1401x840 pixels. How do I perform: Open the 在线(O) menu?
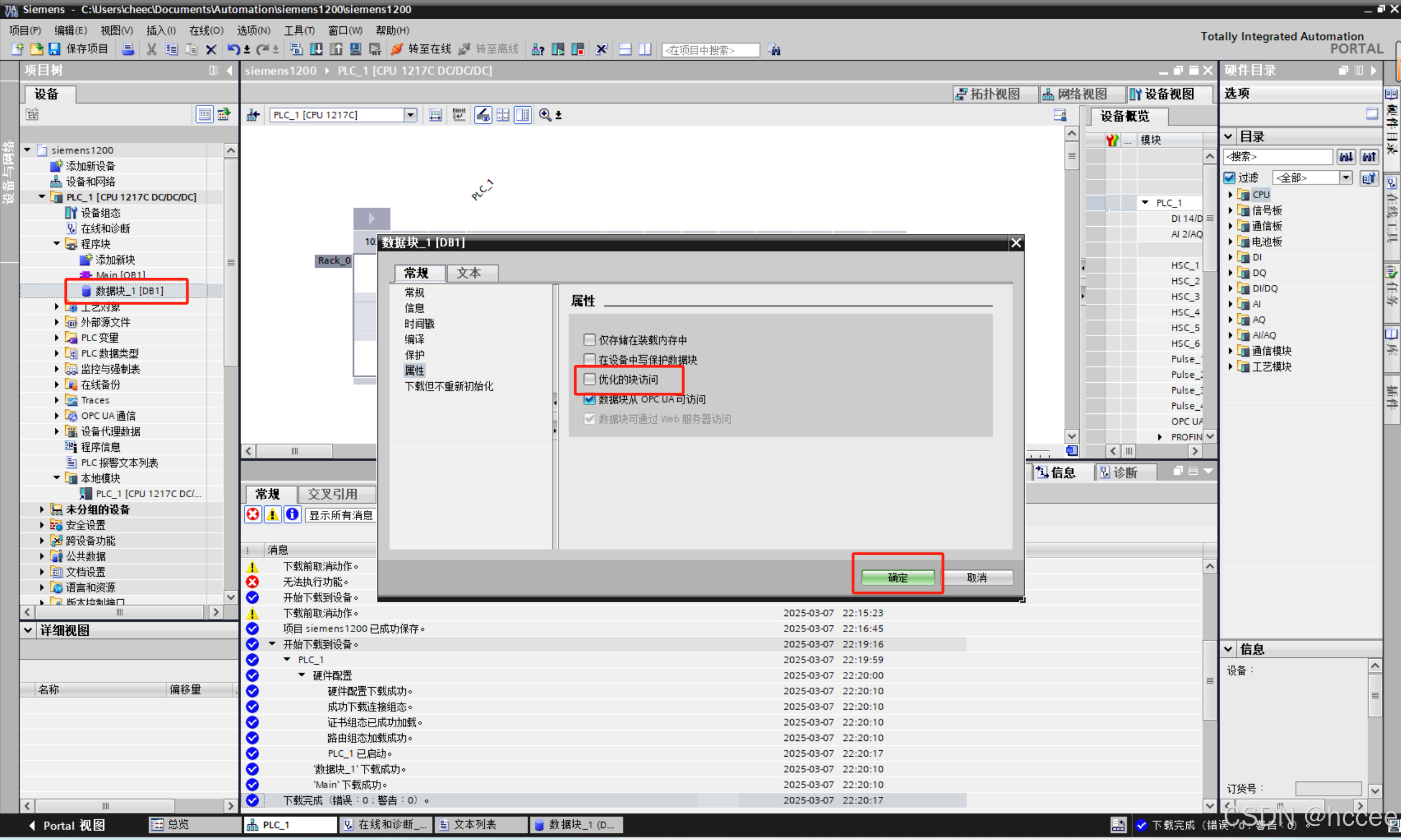(x=206, y=30)
